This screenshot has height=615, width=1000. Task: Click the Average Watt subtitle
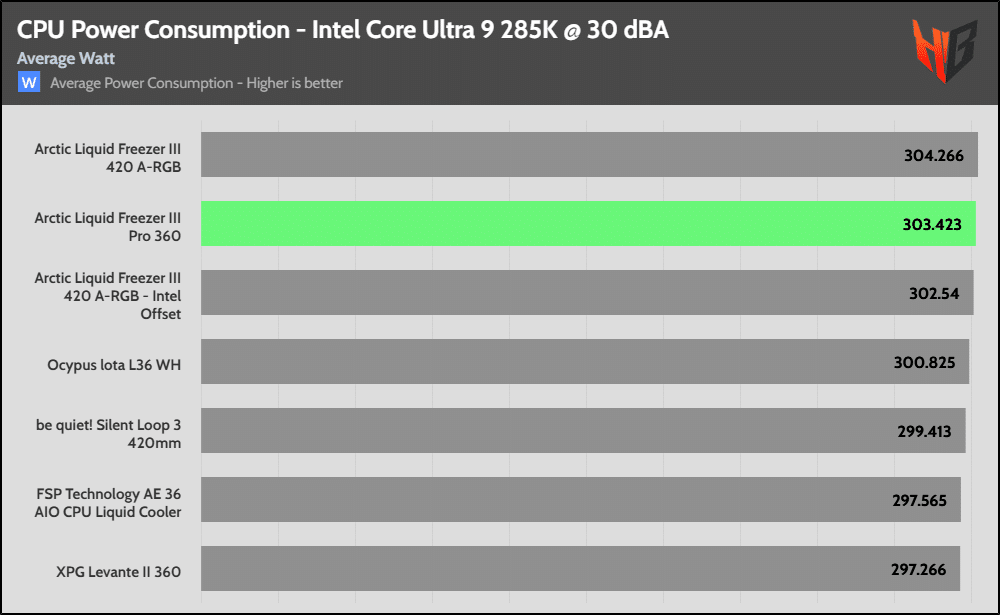pos(66,59)
